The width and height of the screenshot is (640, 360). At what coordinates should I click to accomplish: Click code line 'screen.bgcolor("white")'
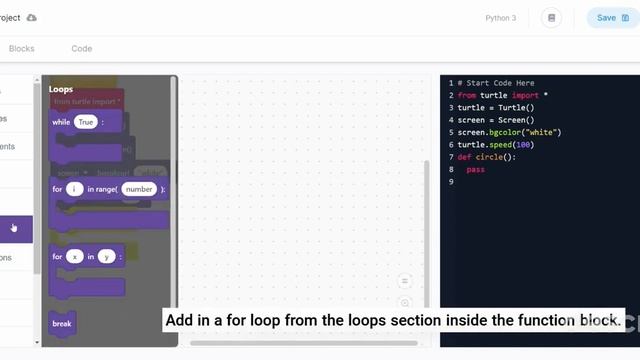[x=509, y=133]
